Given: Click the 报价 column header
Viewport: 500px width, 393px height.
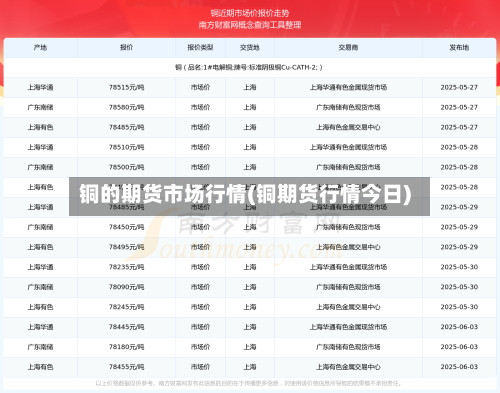Looking at the screenshot, I should (126, 48).
